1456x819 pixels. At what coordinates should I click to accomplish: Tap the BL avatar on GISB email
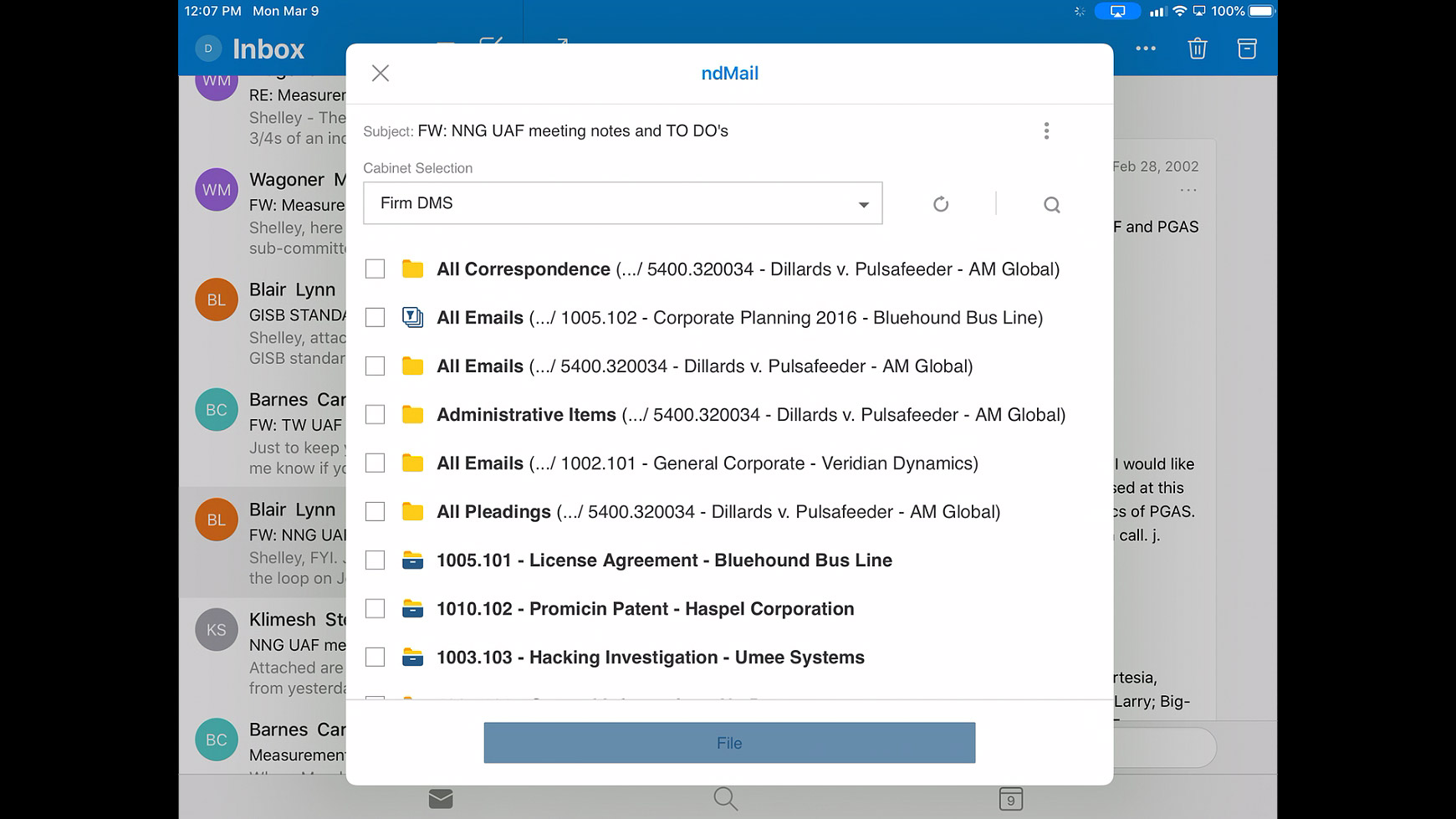coord(217,299)
